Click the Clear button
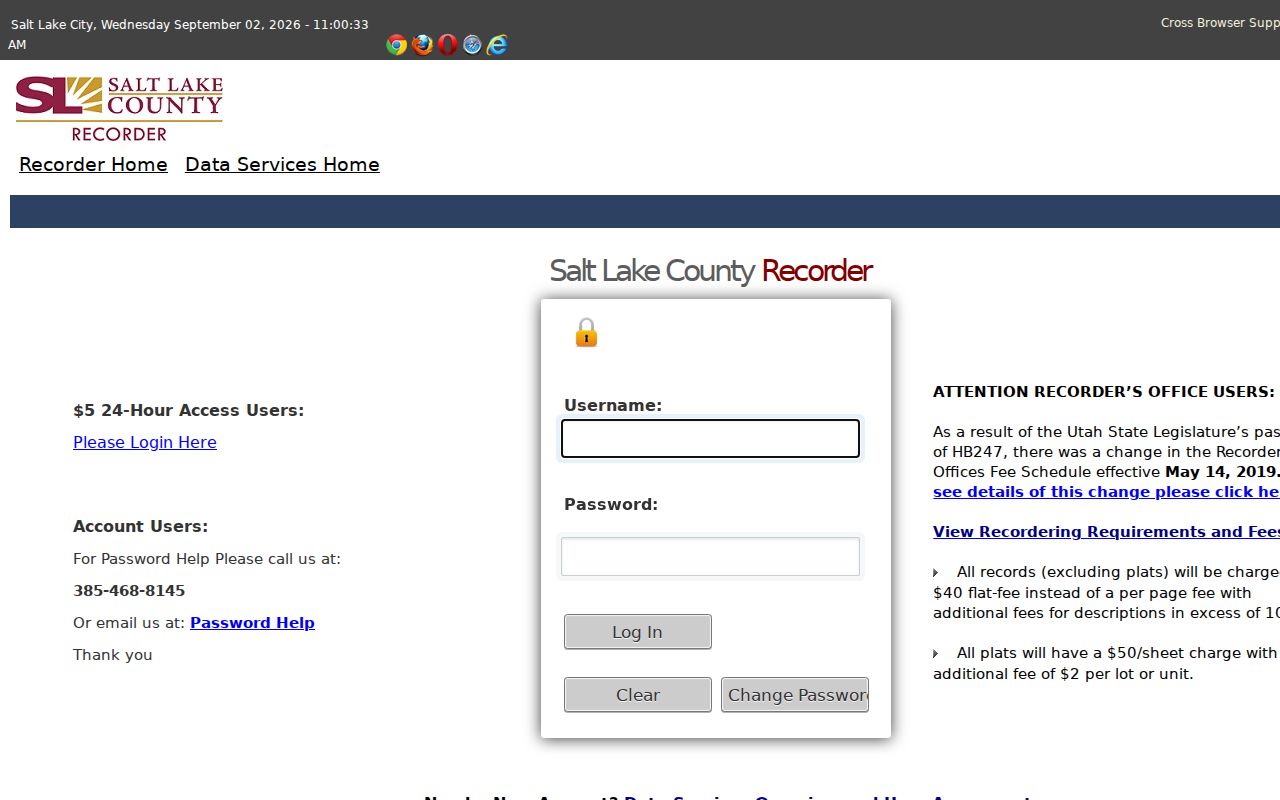The image size is (1280, 800). pyautogui.click(x=638, y=695)
